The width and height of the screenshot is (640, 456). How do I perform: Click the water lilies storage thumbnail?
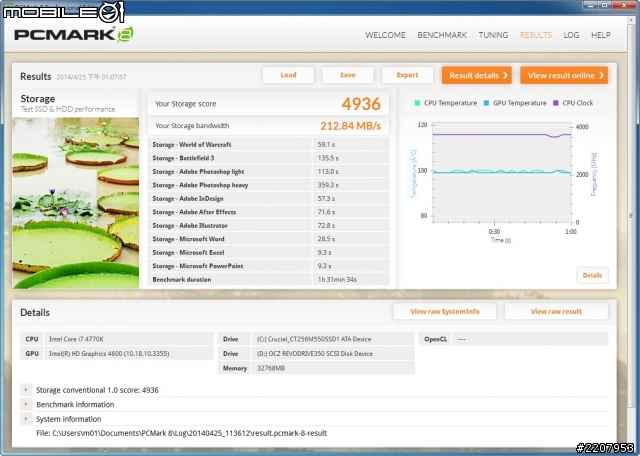click(76, 203)
